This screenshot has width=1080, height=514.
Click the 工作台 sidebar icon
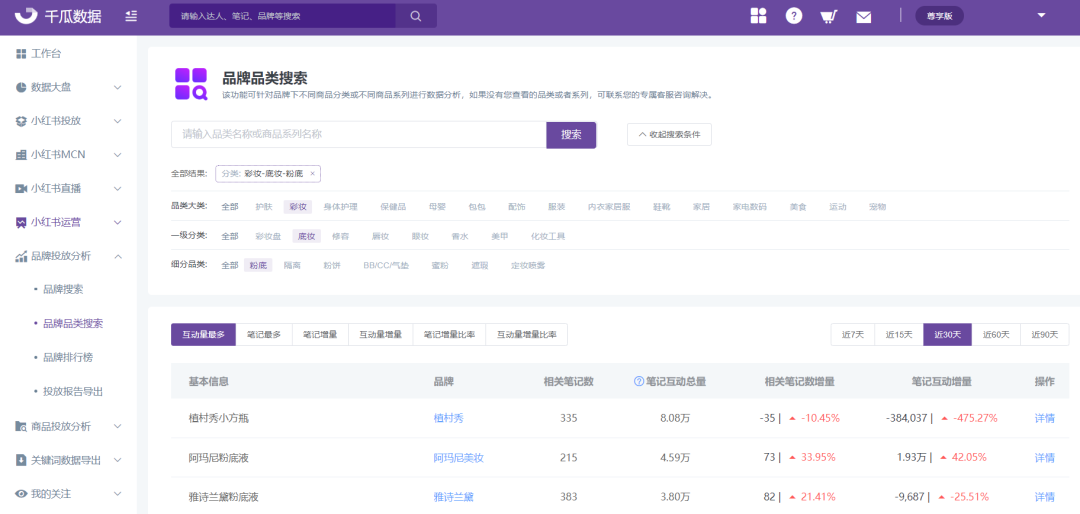tap(21, 54)
